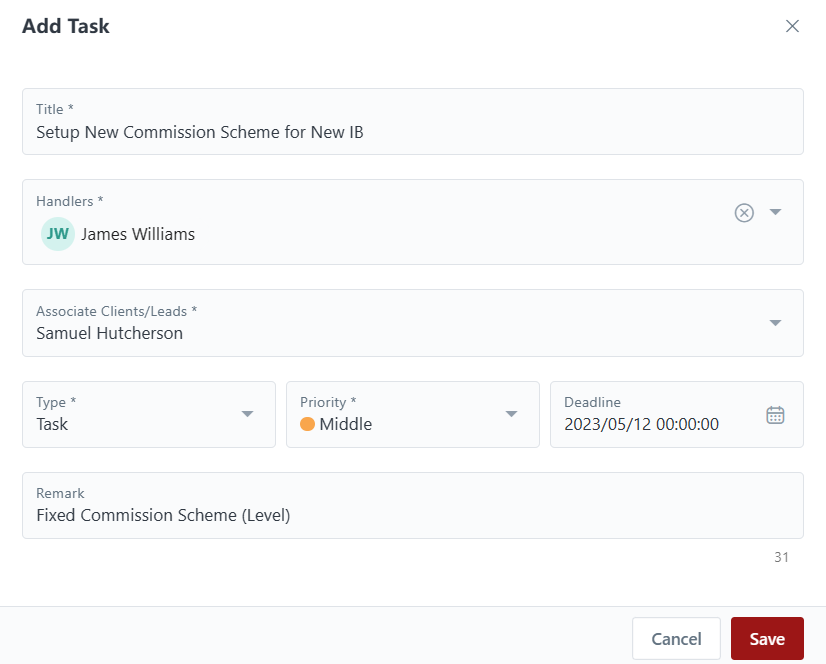
Task: Select the James Williams handler name
Action: click(x=138, y=234)
